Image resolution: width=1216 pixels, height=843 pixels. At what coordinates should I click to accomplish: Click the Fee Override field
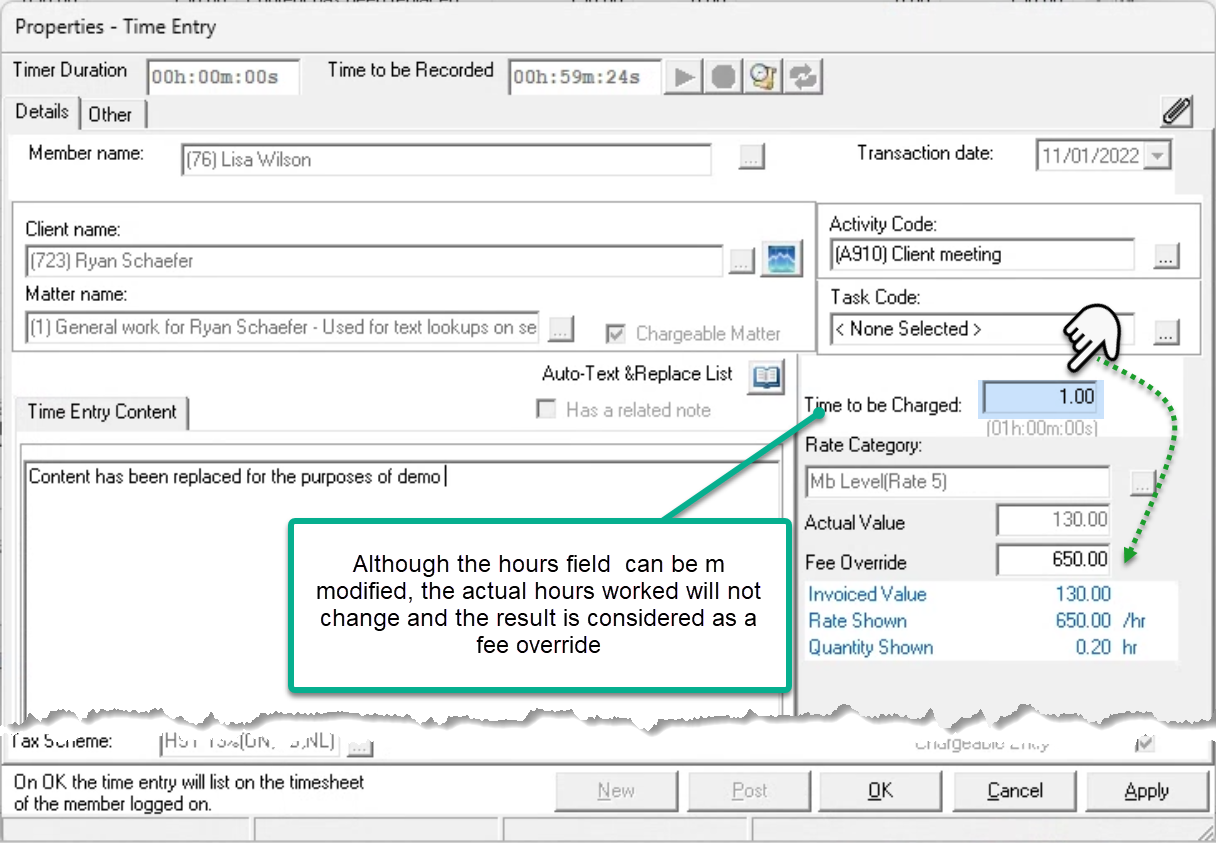coord(1054,560)
